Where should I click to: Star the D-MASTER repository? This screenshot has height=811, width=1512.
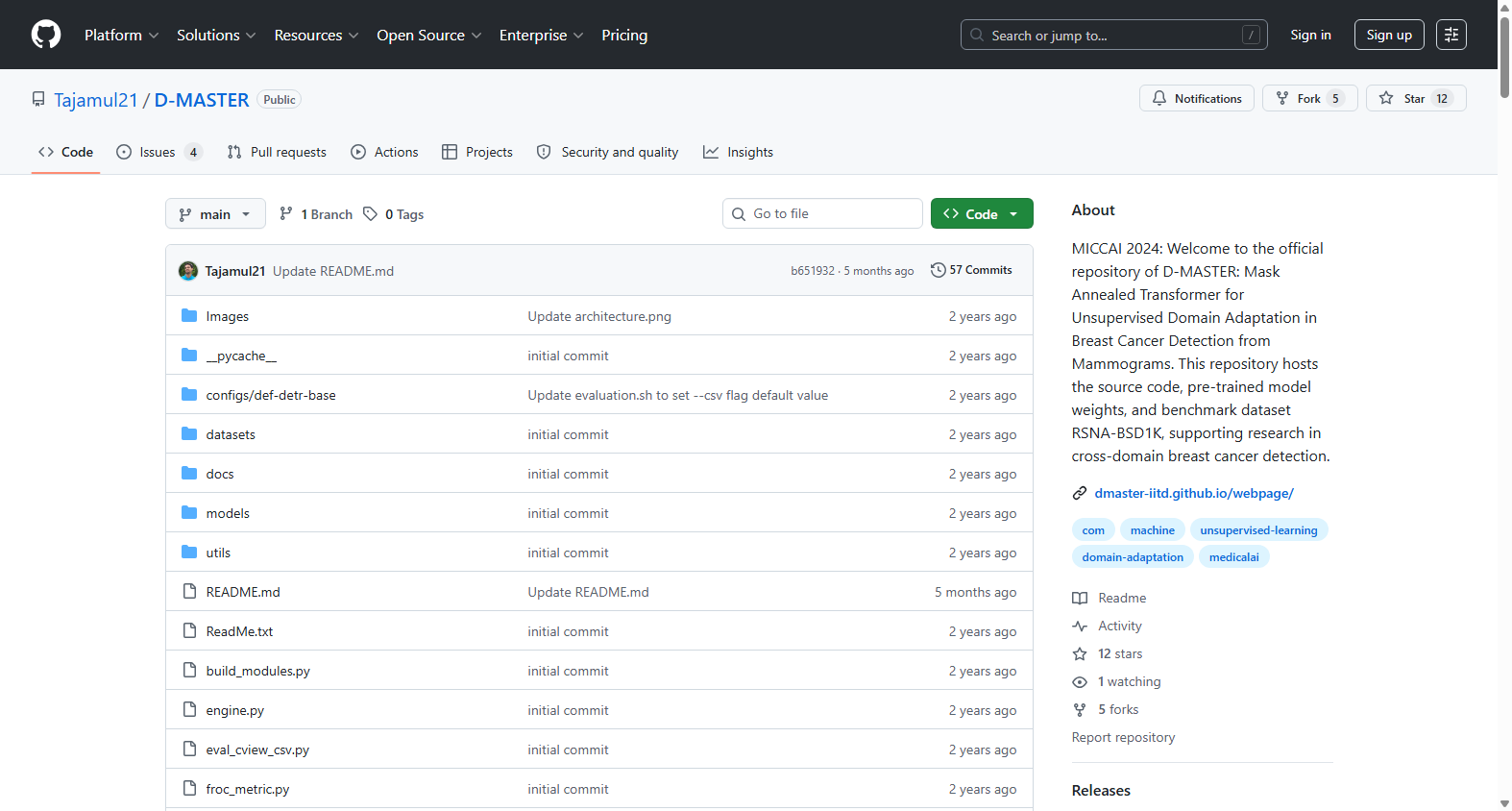(x=1415, y=98)
